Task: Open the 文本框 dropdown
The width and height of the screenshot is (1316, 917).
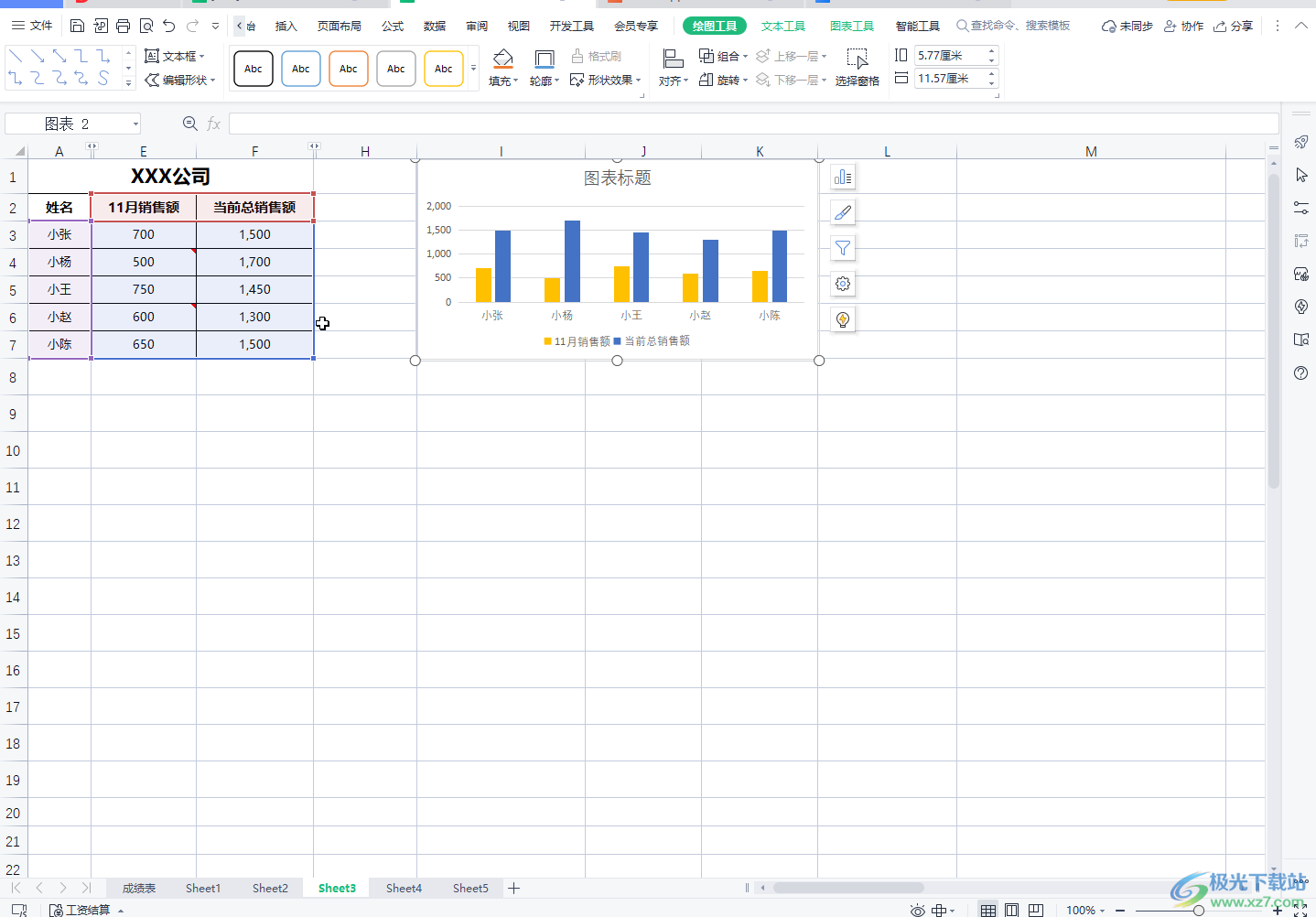Action: point(175,56)
